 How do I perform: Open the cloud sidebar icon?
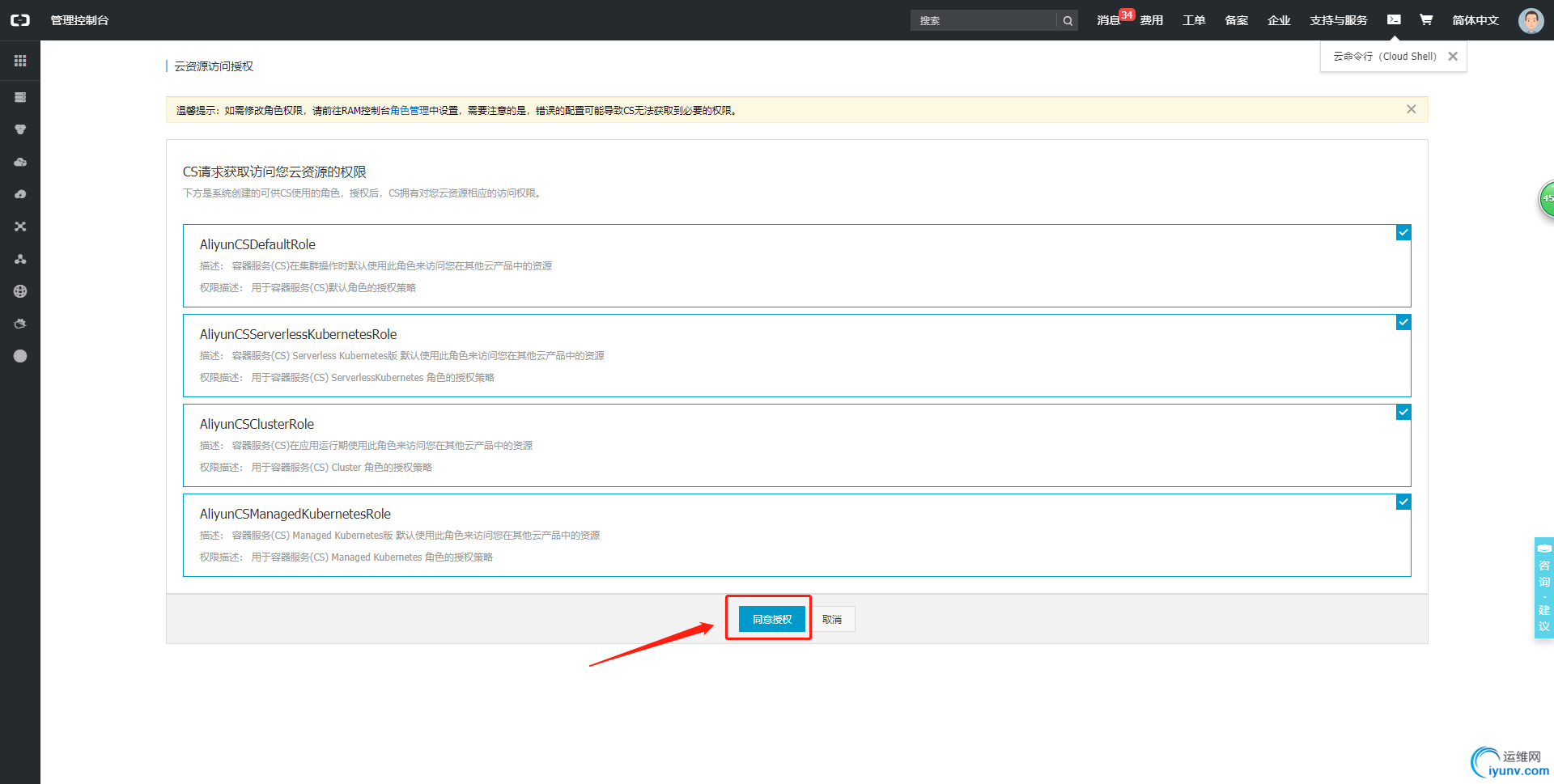[20, 162]
